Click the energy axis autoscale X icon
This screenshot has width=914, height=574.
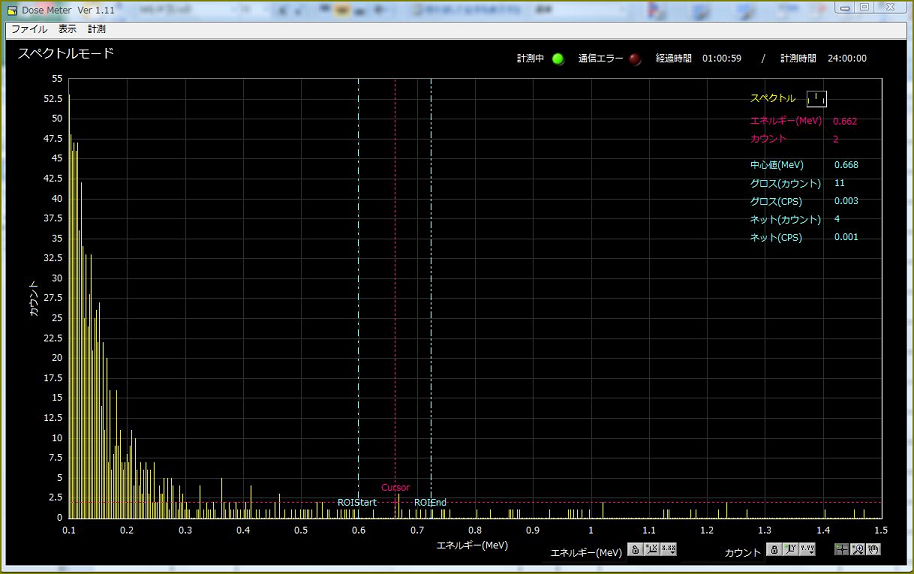point(651,550)
